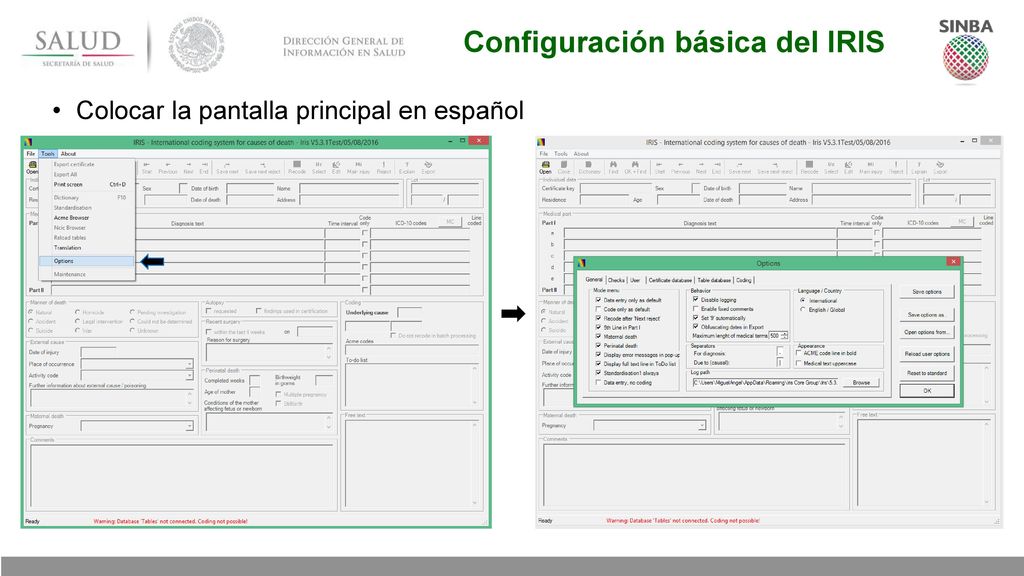The width and height of the screenshot is (1024, 576).
Task: Click the Close icon in the right IRIS window toolbar
Action: (x=564, y=167)
